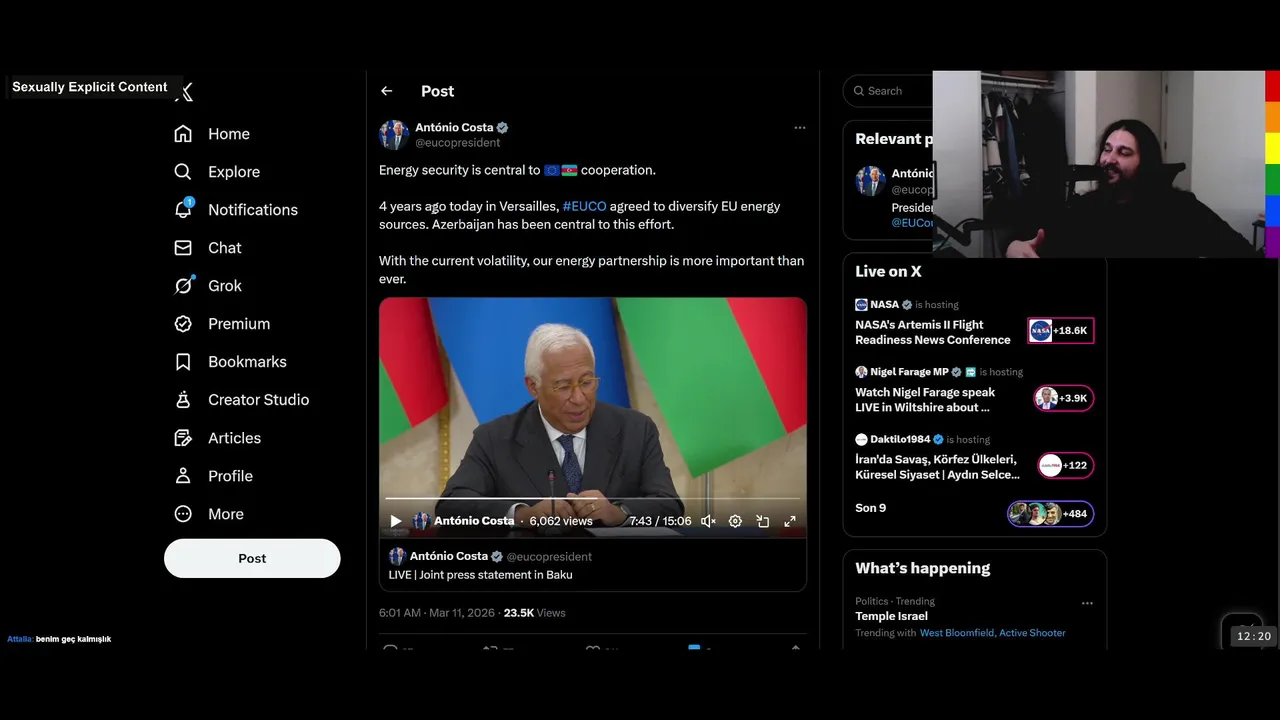The width and height of the screenshot is (1280, 720).
Task: Click the avatar in Relevant people card
Action: click(870, 181)
